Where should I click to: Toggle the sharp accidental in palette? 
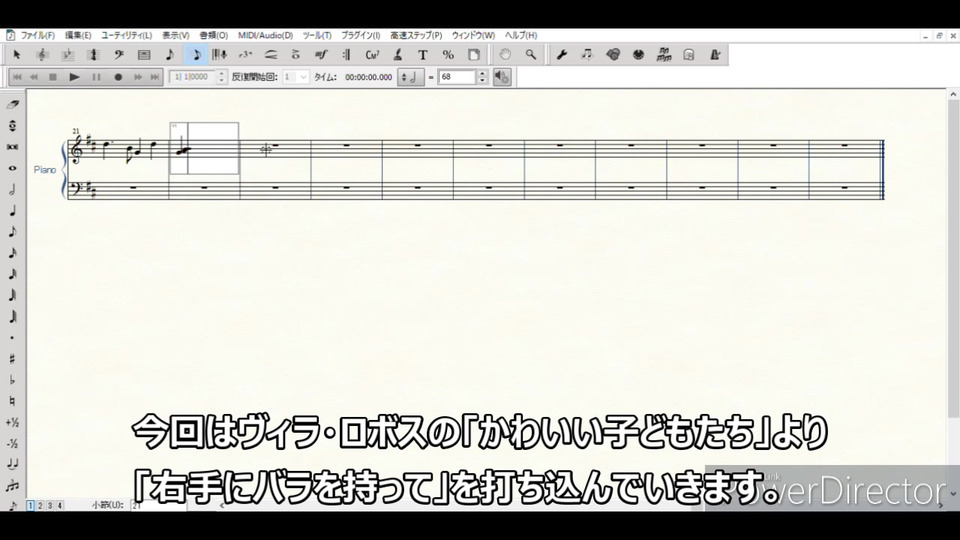coord(12,359)
